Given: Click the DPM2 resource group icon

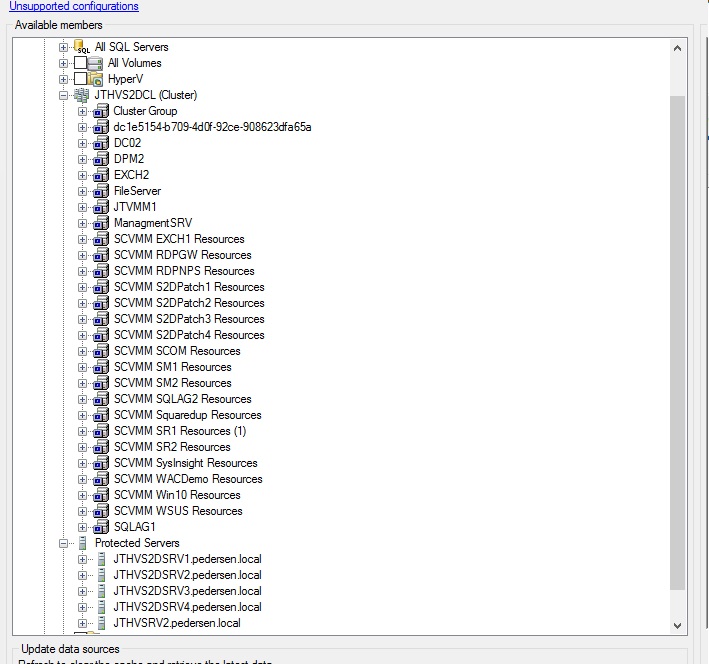Looking at the screenshot, I should point(101,159).
